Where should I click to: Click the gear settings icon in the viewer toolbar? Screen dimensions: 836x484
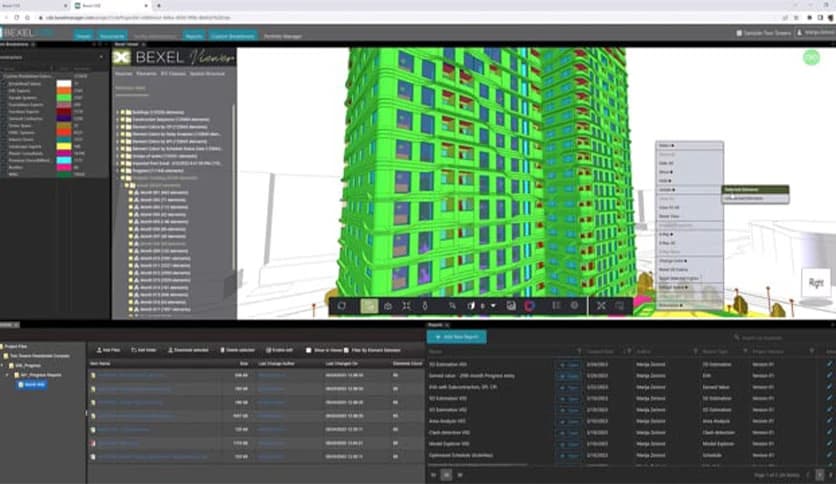tap(574, 305)
